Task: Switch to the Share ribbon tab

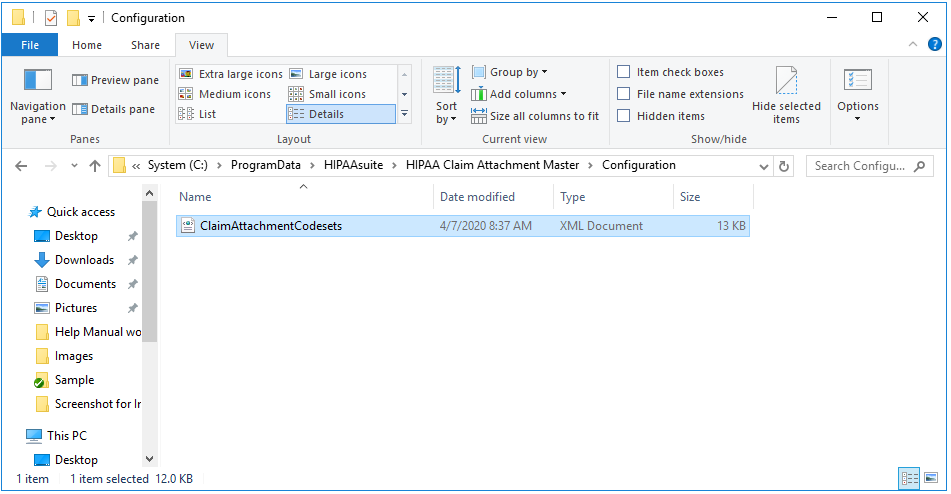Action: tap(145, 45)
